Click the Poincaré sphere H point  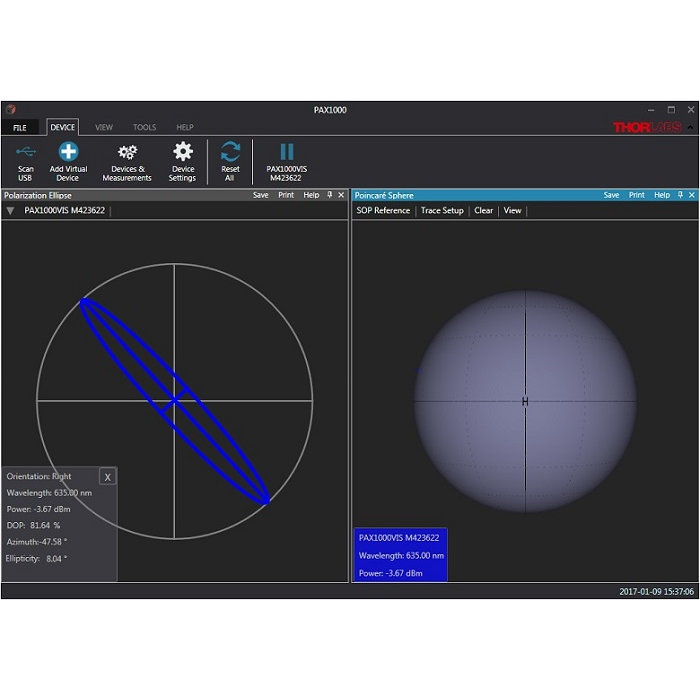tap(525, 402)
